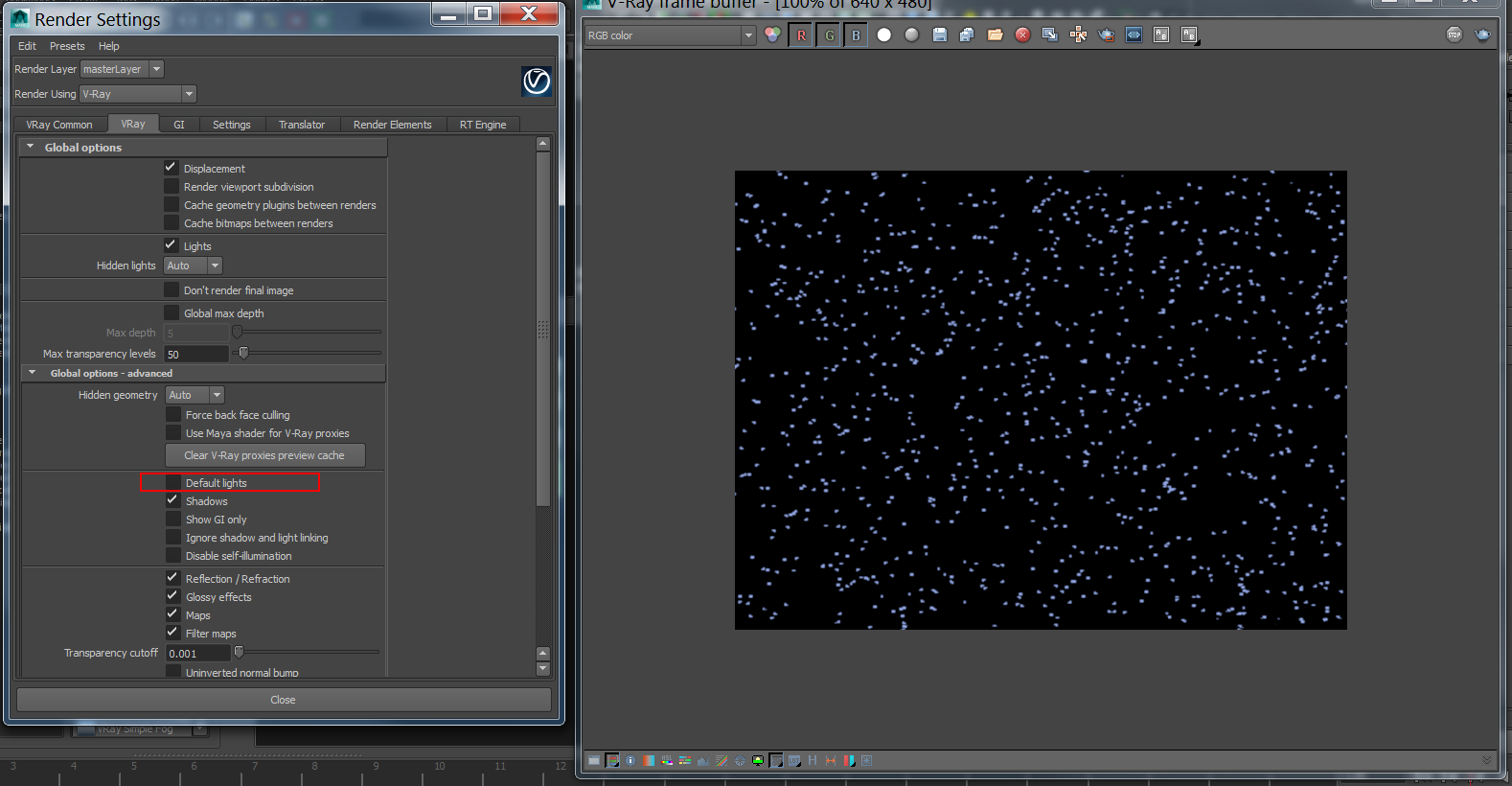The image size is (1512, 786).
Task: Switch to alpha channel white circle
Action: click(x=884, y=35)
